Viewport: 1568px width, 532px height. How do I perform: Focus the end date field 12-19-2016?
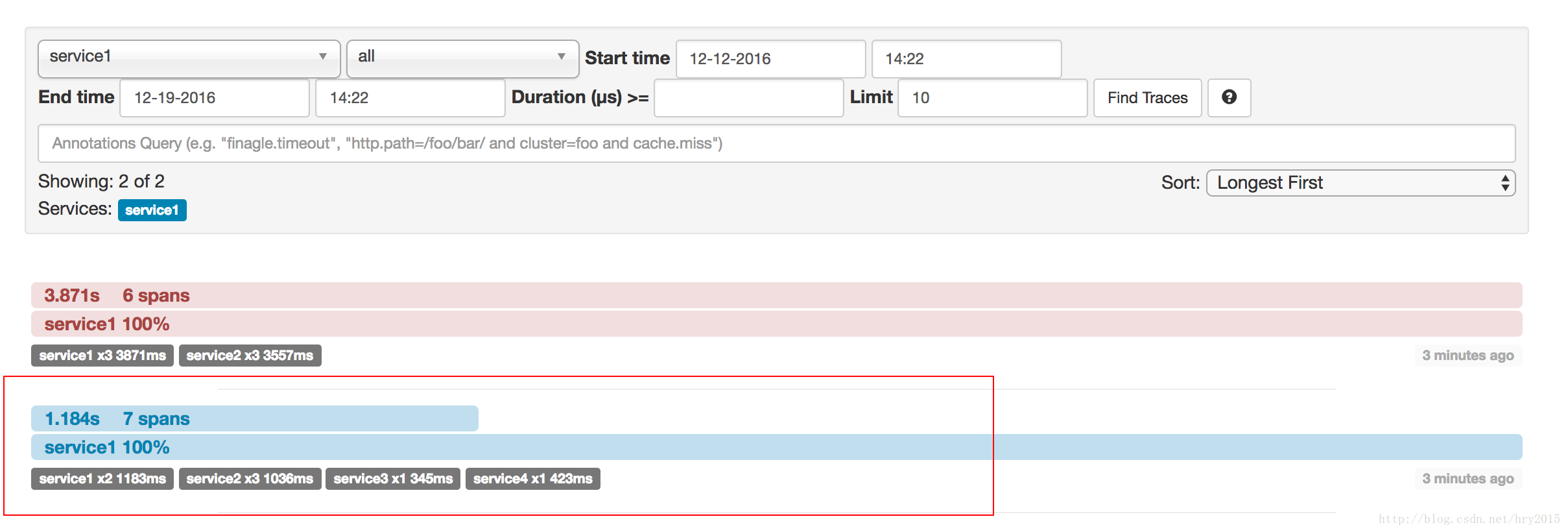pyautogui.click(x=215, y=98)
